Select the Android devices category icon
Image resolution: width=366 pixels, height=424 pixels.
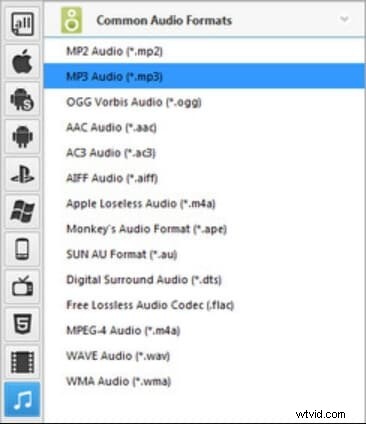[22, 137]
